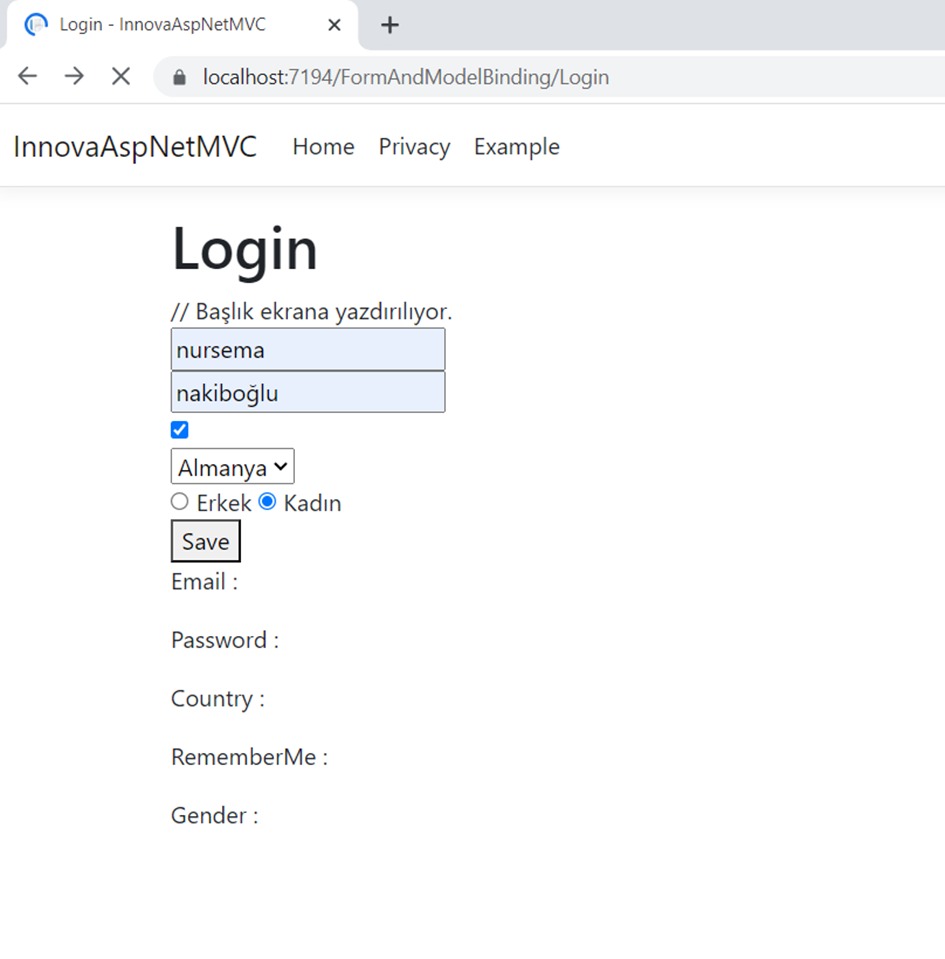
Task: Stop page loading with the X button
Action: tap(121, 76)
